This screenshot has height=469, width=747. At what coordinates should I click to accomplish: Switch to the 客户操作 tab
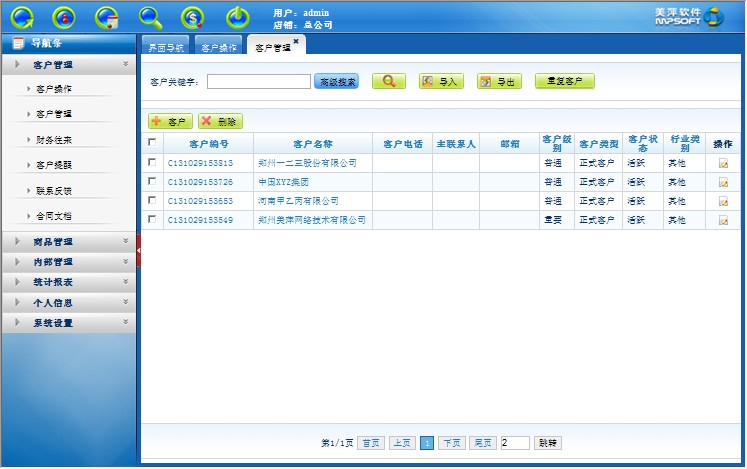219,47
